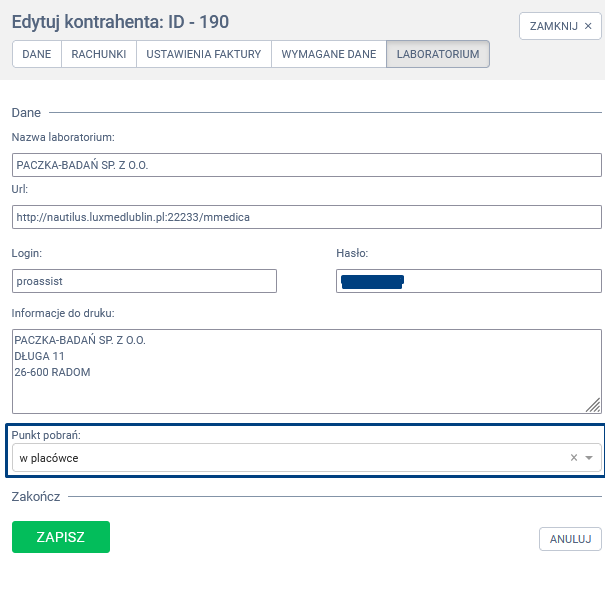Clear the Punkt pobrań selection with the × icon
The image size is (605, 597).
point(574,458)
